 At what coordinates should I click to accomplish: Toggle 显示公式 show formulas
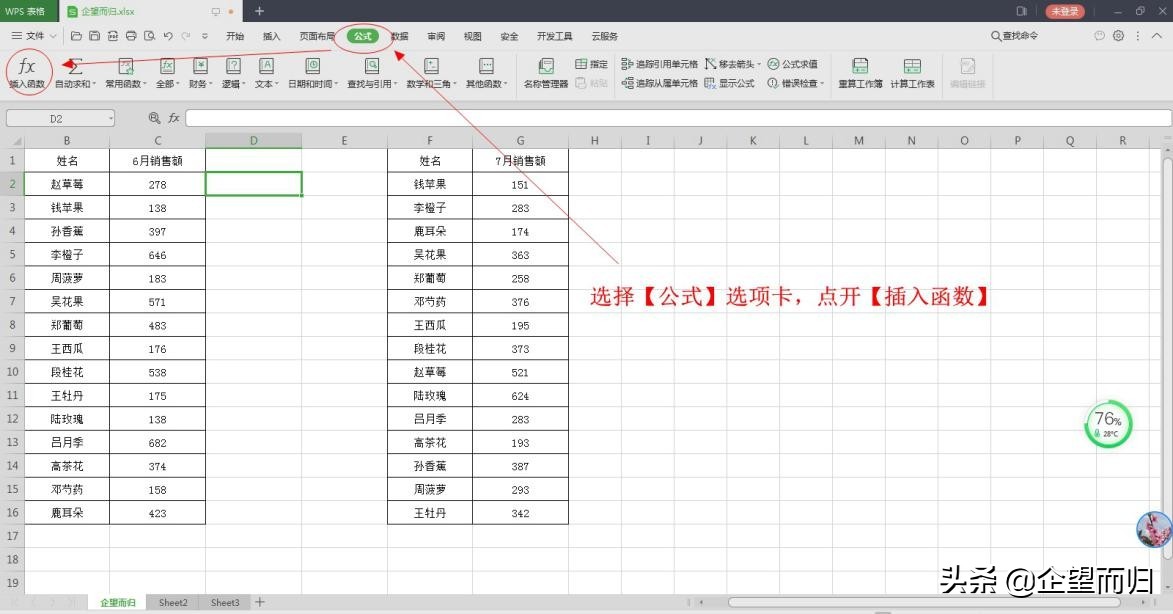[729, 83]
